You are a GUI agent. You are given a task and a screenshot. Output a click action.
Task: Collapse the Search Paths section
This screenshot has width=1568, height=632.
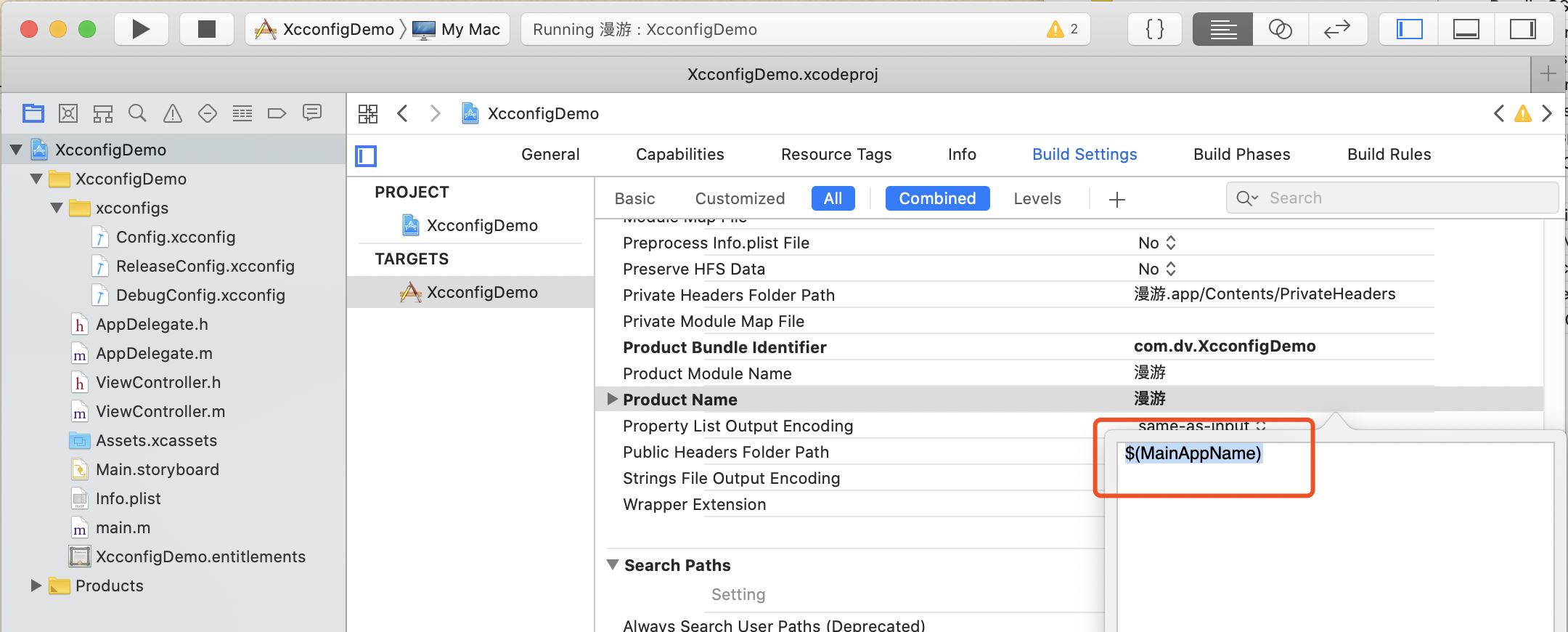click(613, 564)
